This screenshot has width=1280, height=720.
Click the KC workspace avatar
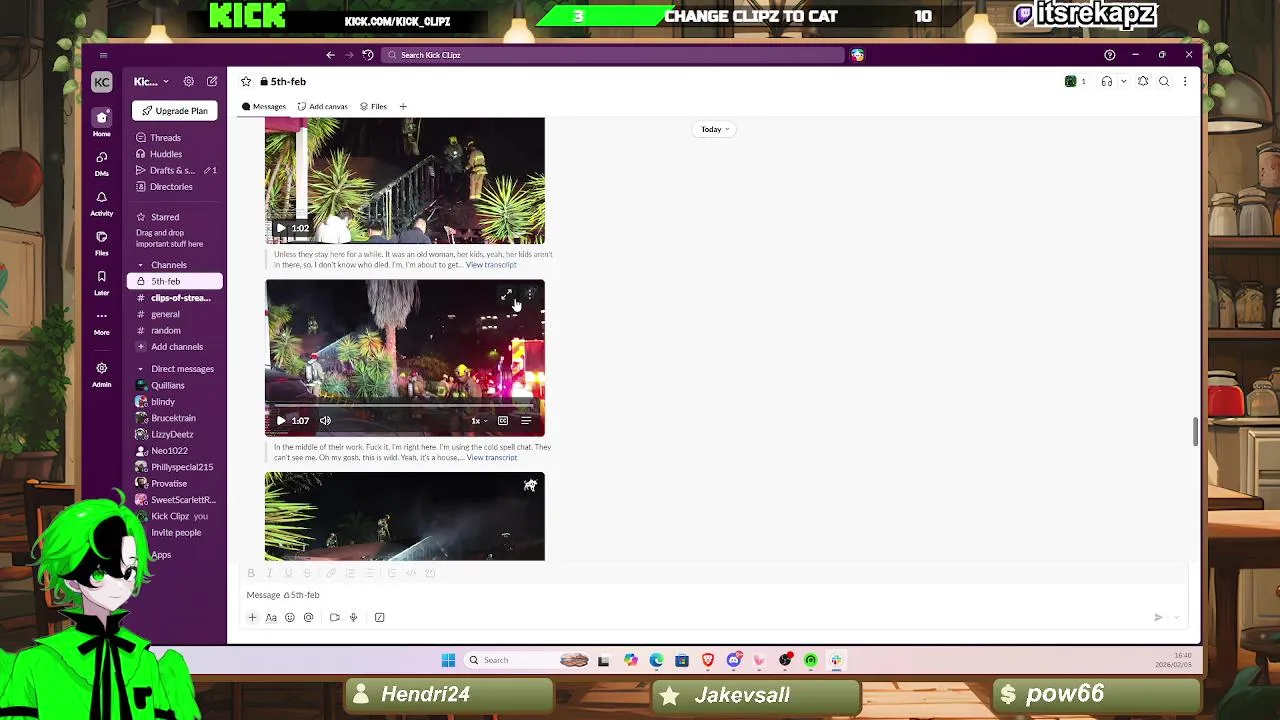click(102, 82)
